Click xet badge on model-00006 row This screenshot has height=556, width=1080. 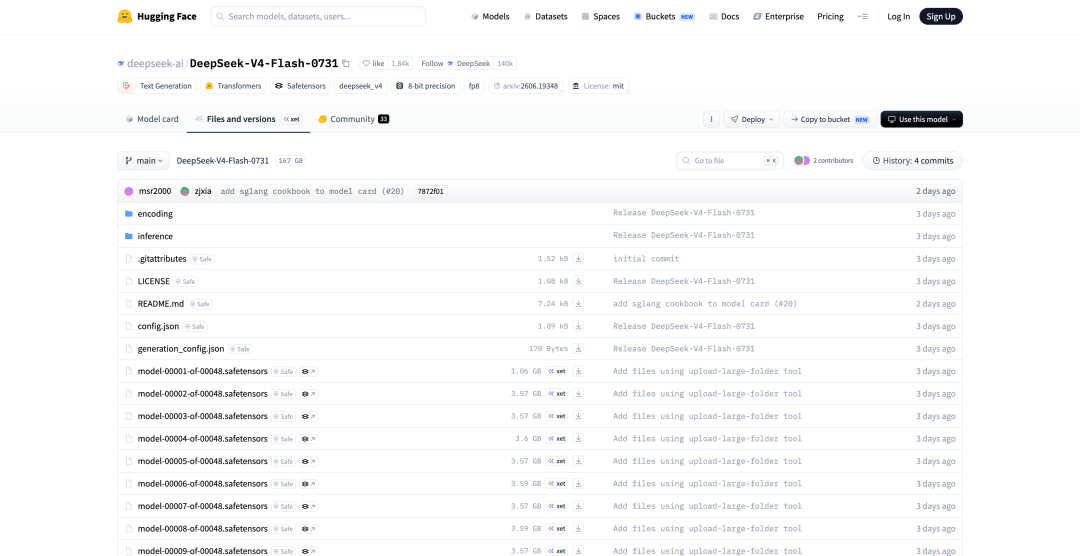[557, 484]
